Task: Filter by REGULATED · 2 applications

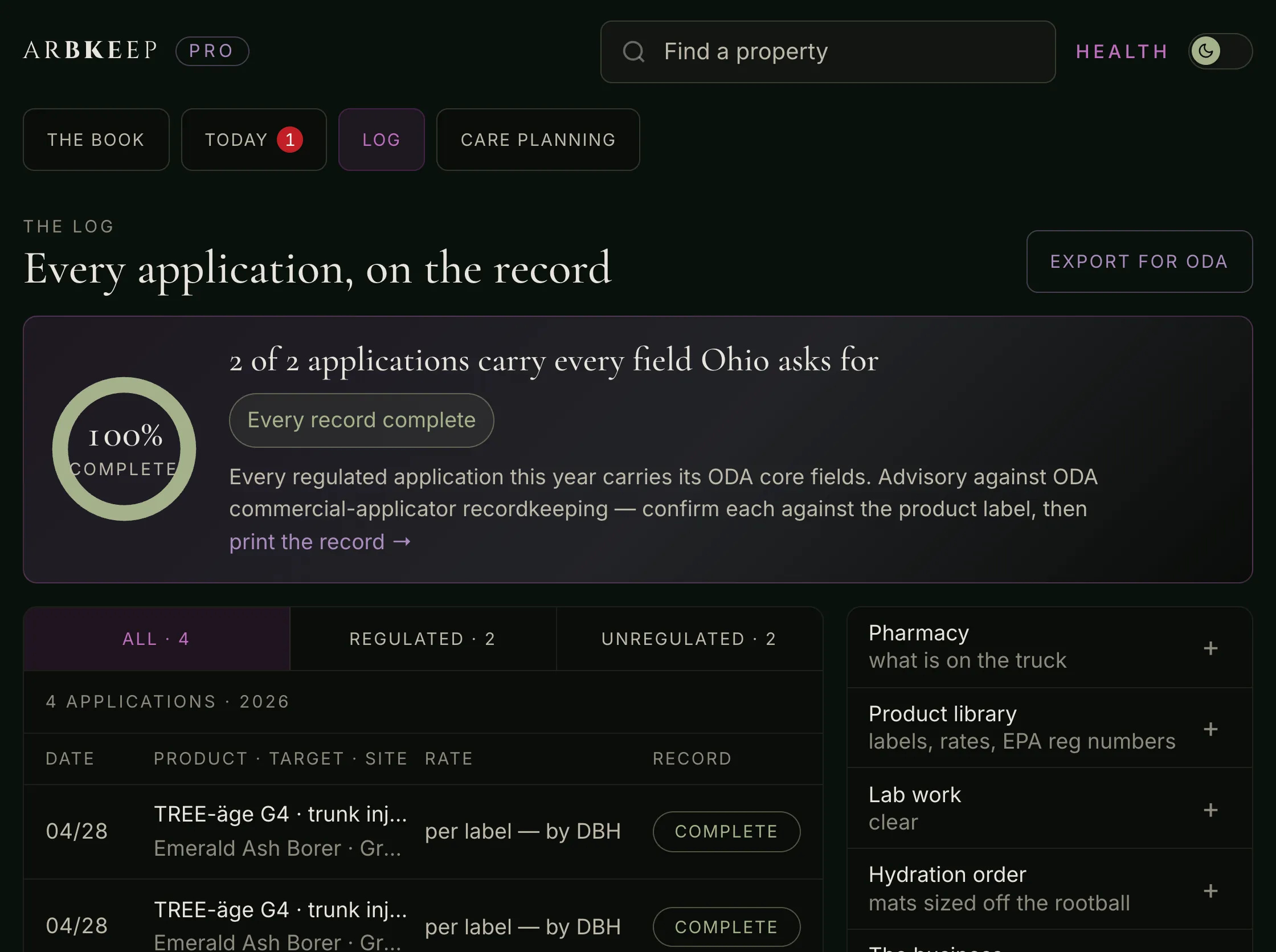Action: point(423,639)
